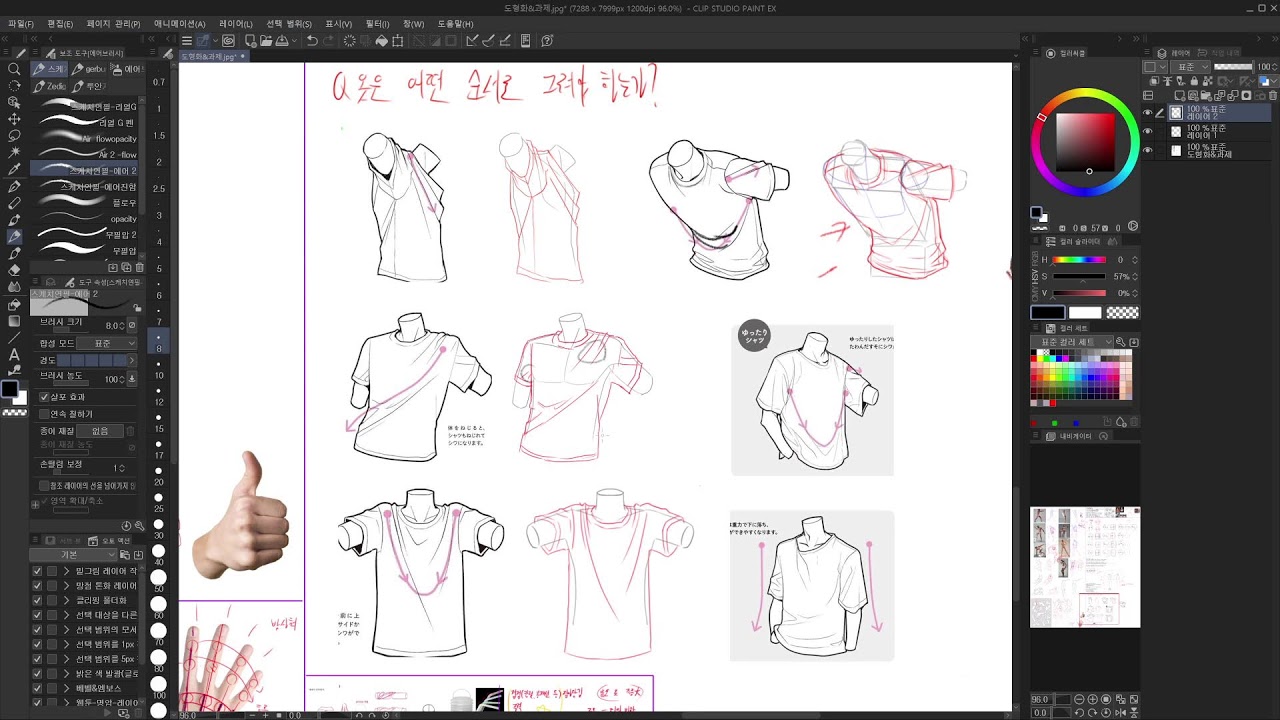The image size is (1280, 720).
Task: Toggle visibility of 레이어 2 layer
Action: (x=1148, y=113)
